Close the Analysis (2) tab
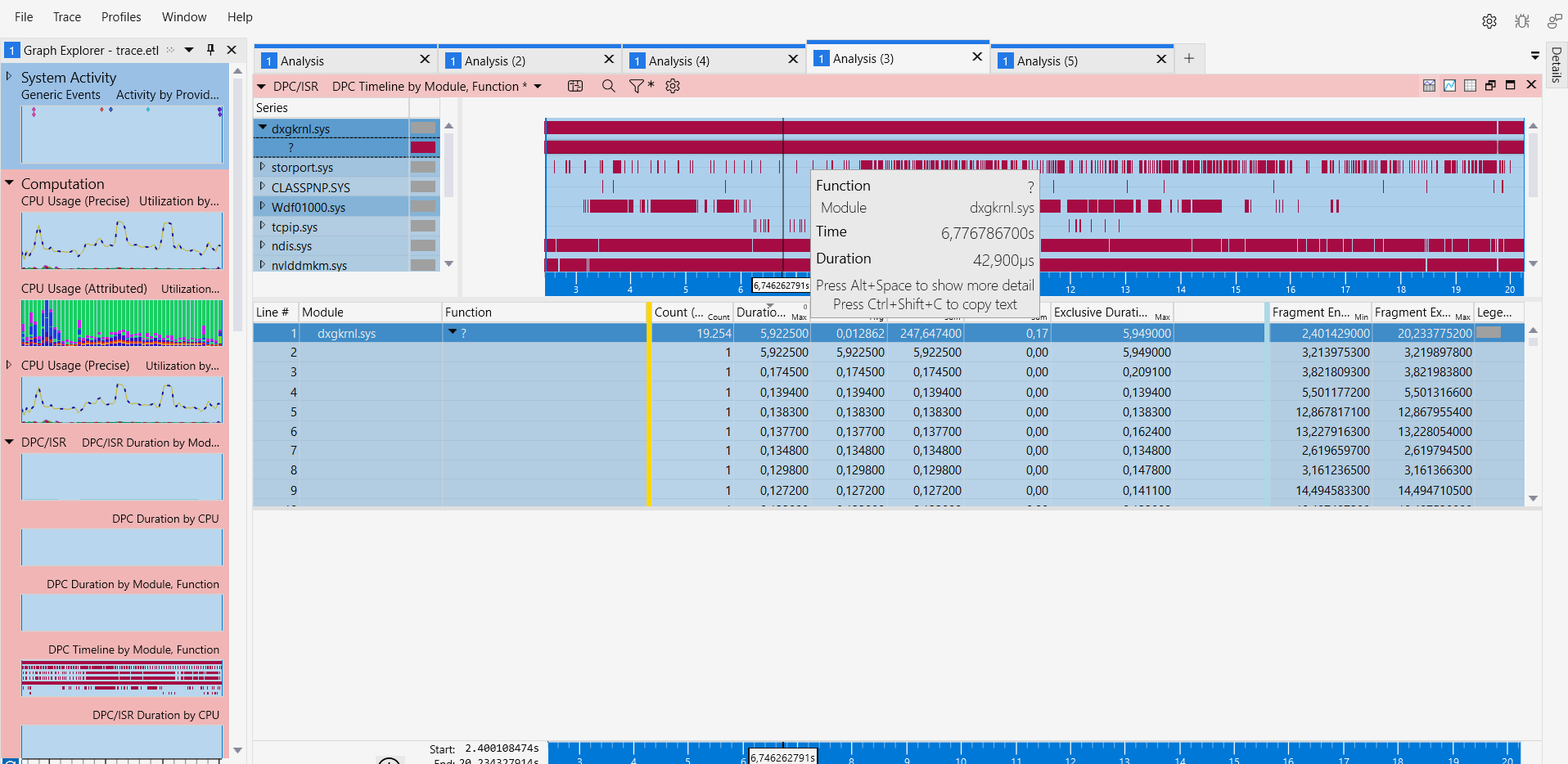This screenshot has height=764, width=1568. [609, 59]
